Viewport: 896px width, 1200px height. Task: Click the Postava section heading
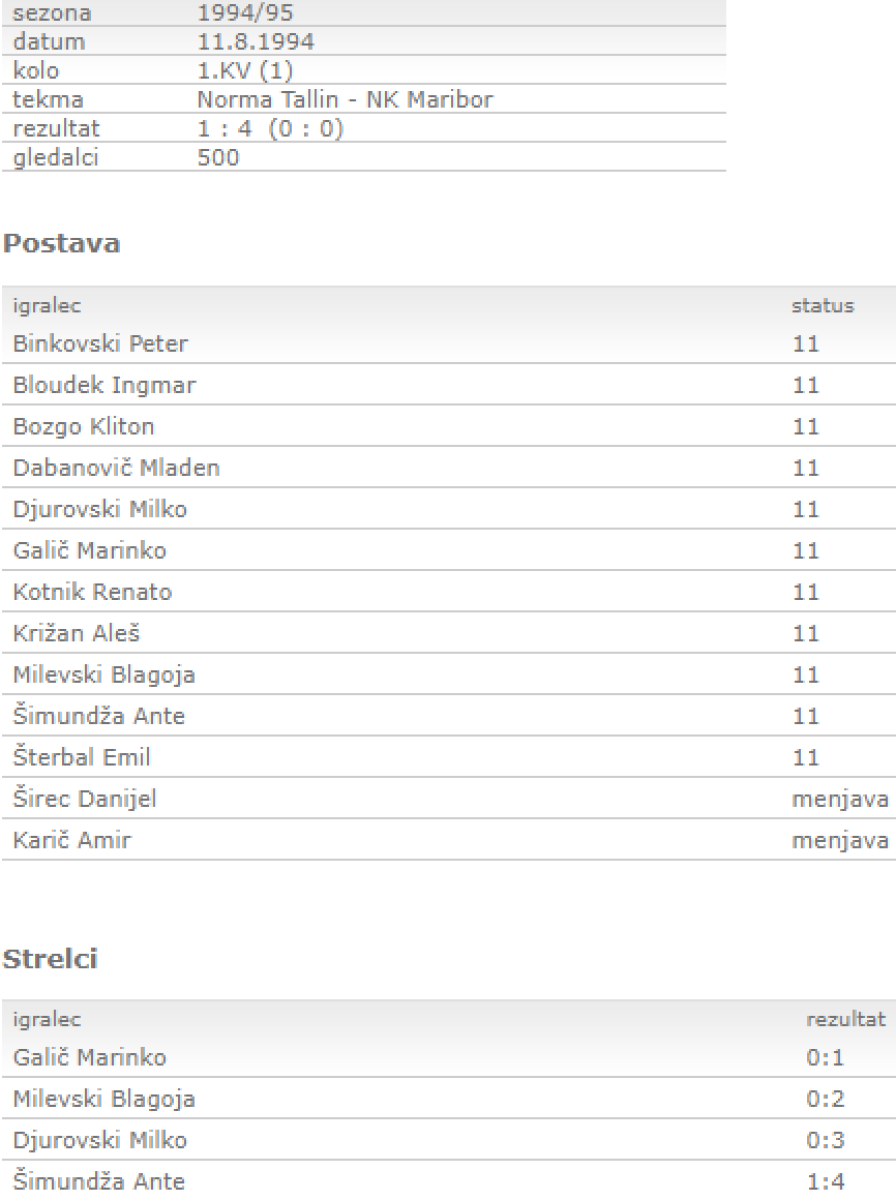(x=62, y=243)
